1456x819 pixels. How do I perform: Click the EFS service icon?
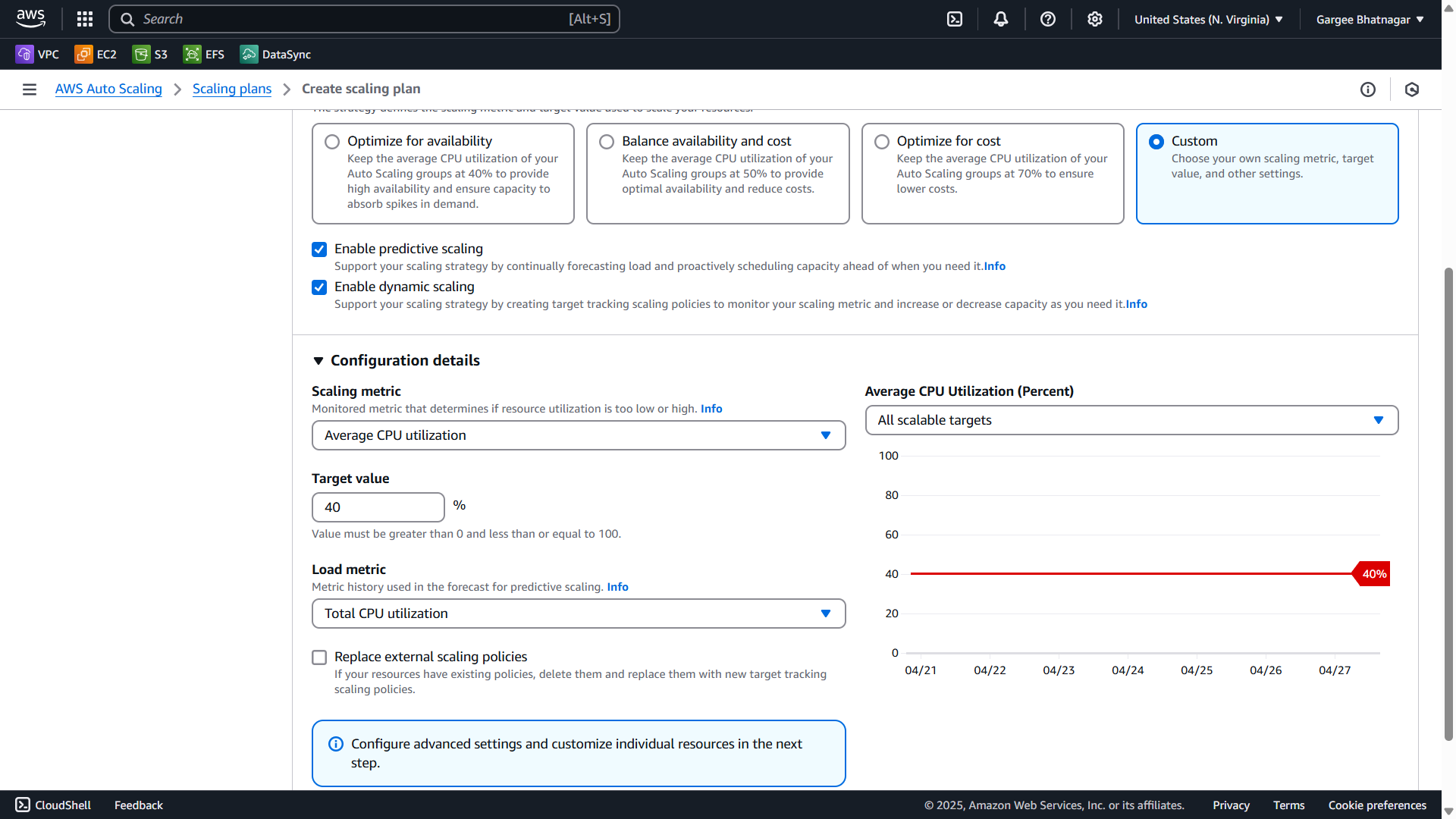click(193, 54)
